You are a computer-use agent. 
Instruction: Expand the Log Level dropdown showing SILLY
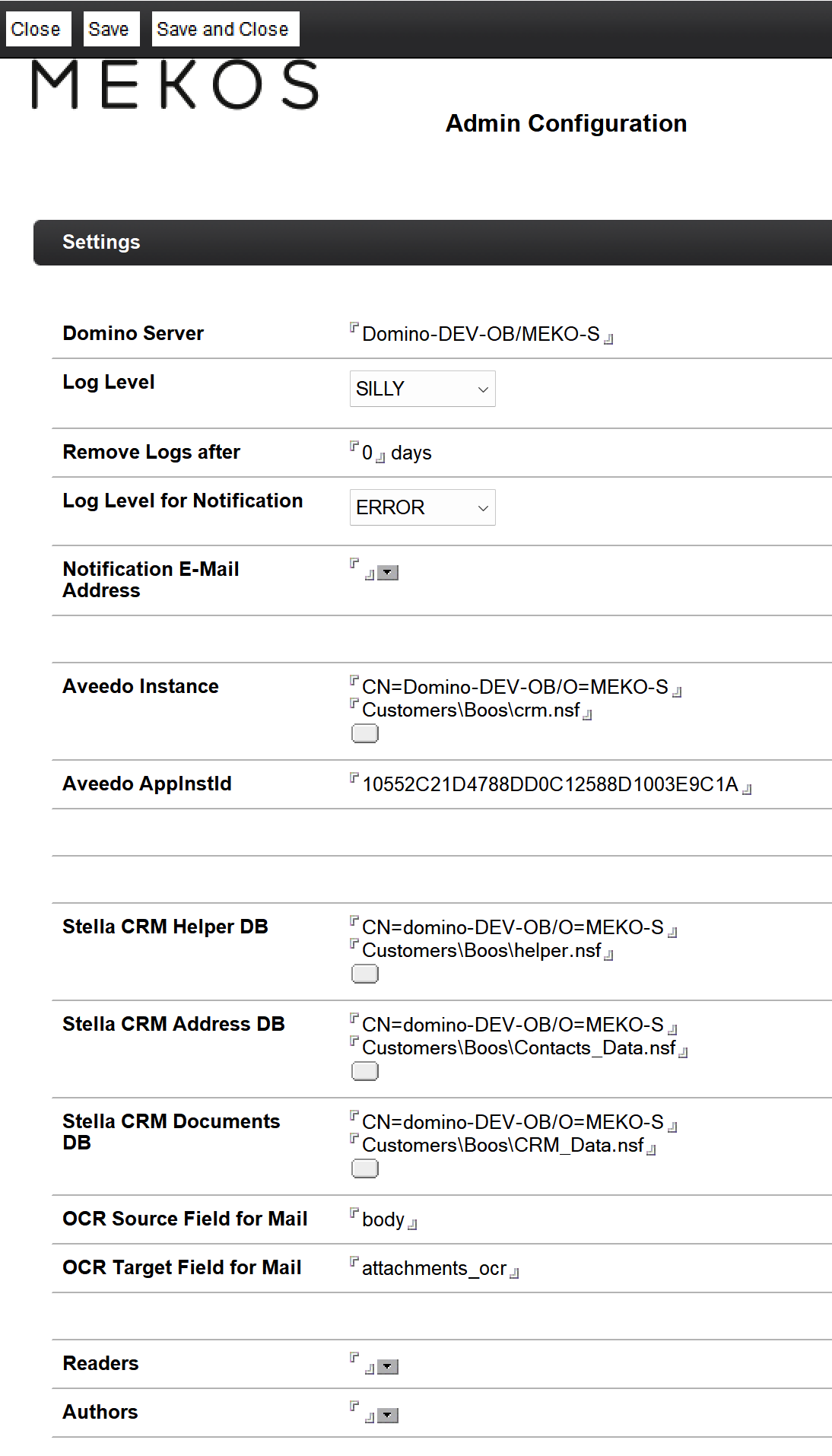click(422, 389)
